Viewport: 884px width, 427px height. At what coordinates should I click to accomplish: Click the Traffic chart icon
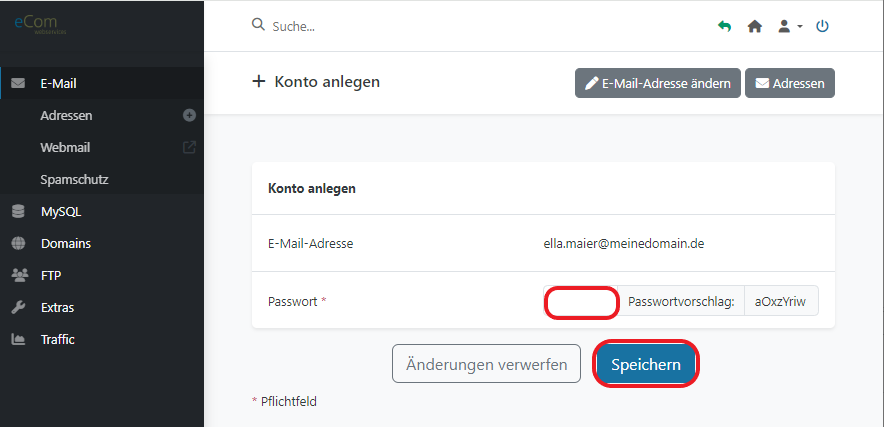click(18, 339)
